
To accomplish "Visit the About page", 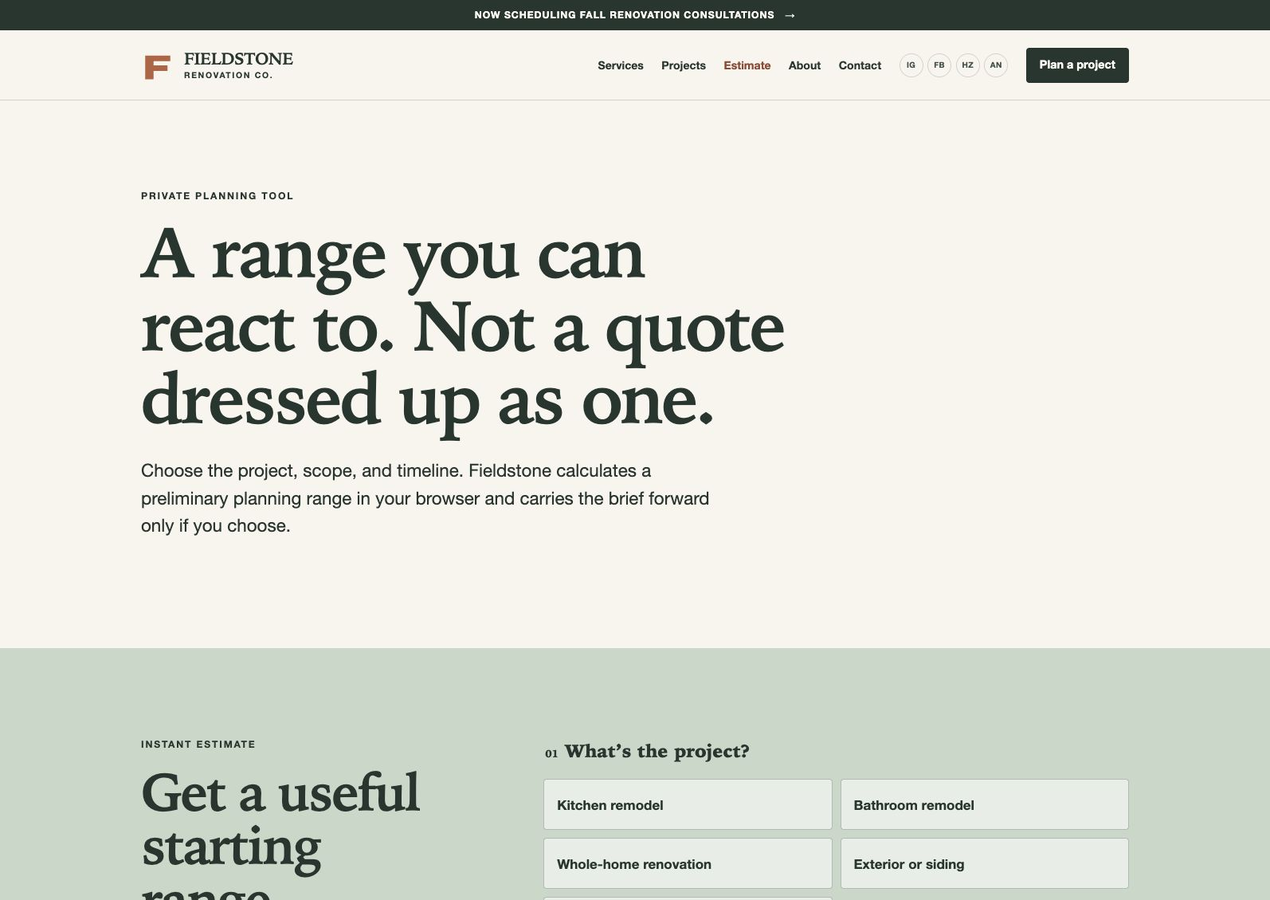I will [805, 65].
